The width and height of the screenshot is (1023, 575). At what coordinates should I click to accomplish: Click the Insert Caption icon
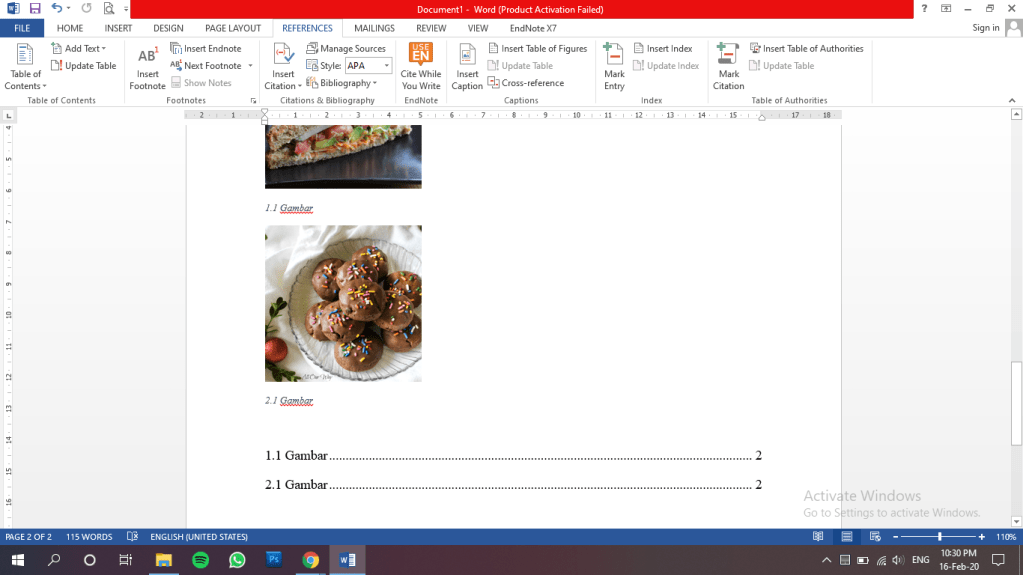[467, 58]
